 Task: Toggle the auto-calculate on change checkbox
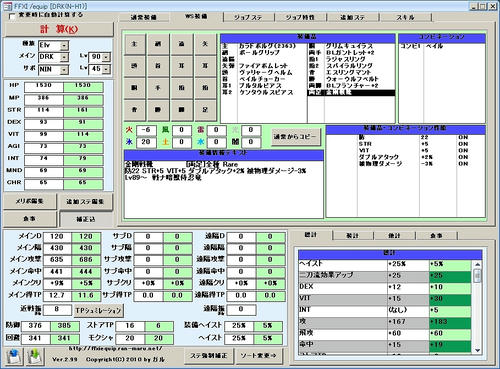click(12, 16)
